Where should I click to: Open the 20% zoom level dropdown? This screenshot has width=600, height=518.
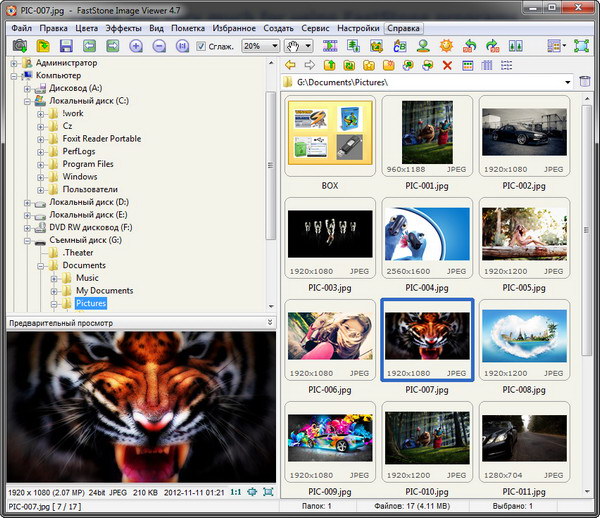(x=273, y=46)
